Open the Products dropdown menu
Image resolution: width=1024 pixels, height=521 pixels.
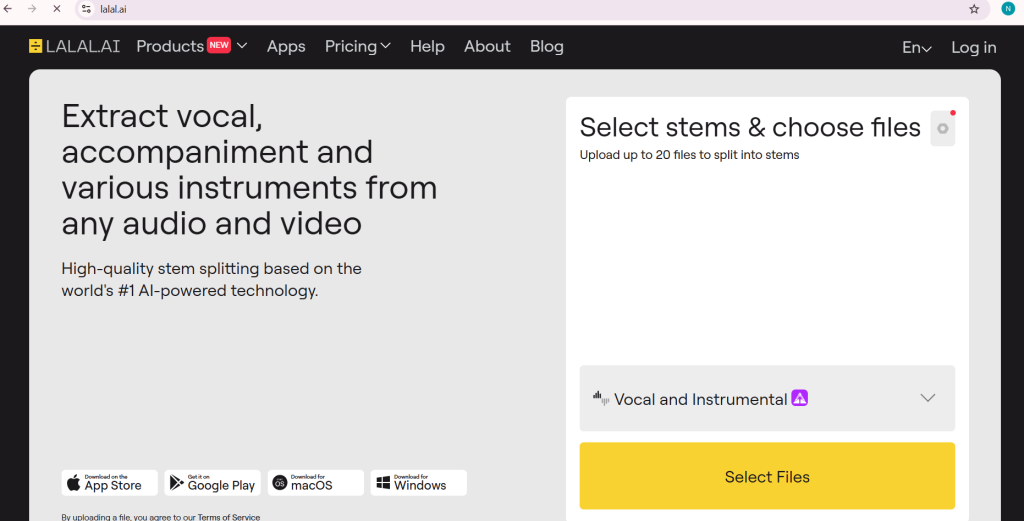pos(191,46)
